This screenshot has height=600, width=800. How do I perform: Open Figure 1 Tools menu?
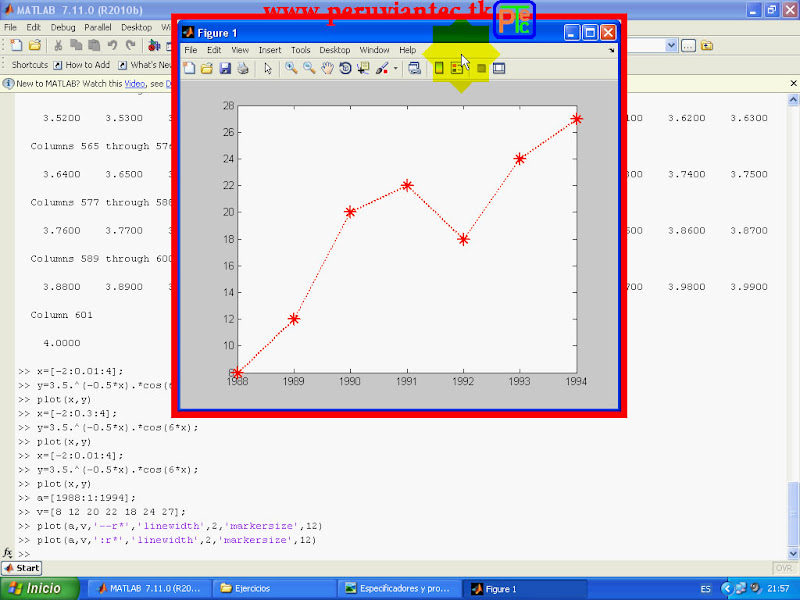[x=301, y=50]
